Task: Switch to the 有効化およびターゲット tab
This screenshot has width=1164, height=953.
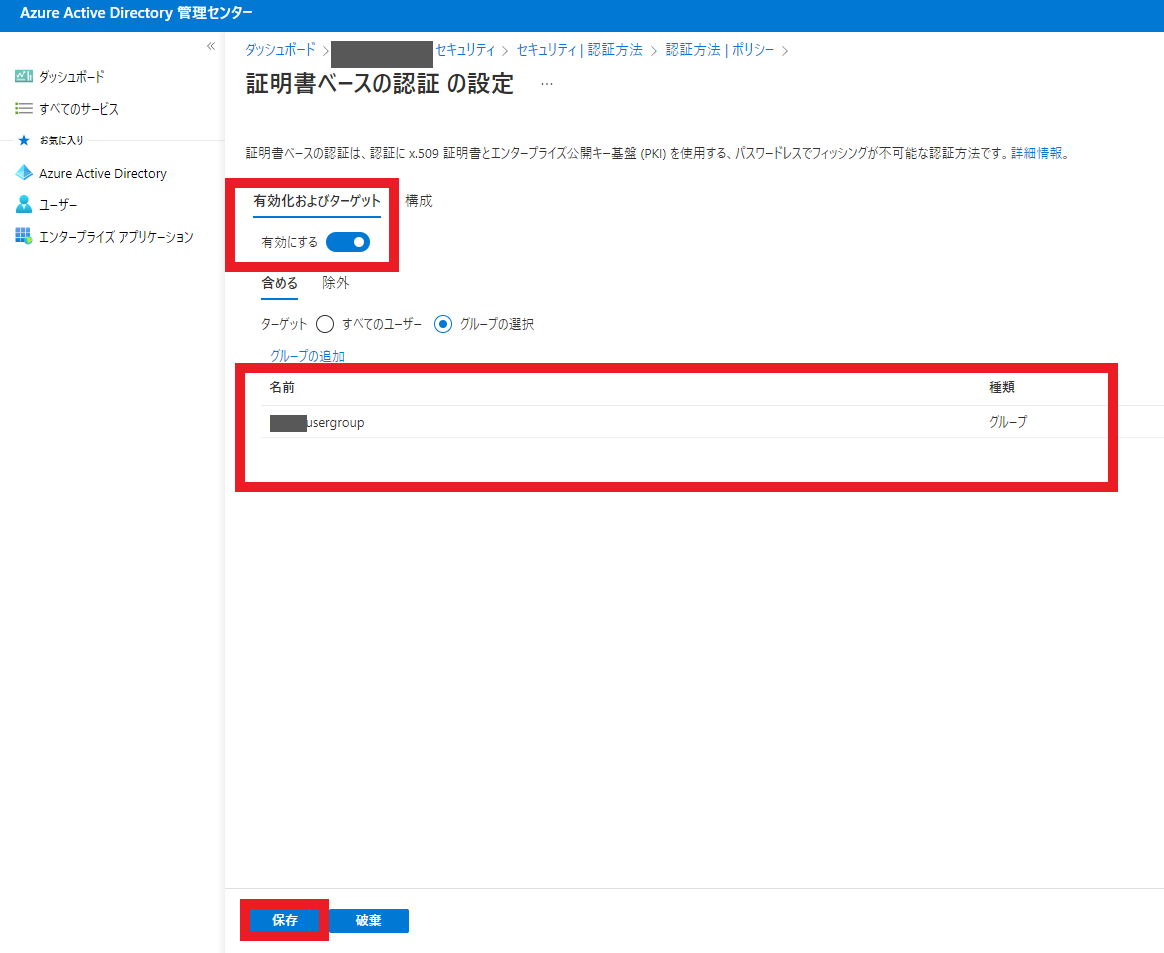Action: (x=317, y=201)
